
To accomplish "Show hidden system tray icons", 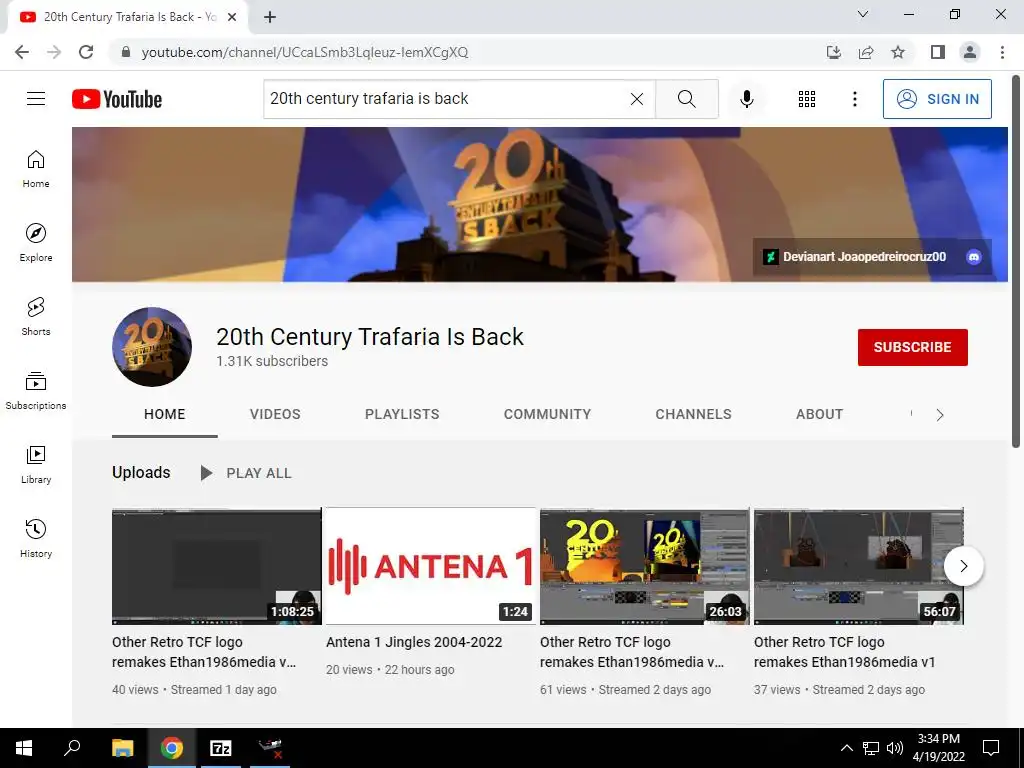I will tap(846, 748).
